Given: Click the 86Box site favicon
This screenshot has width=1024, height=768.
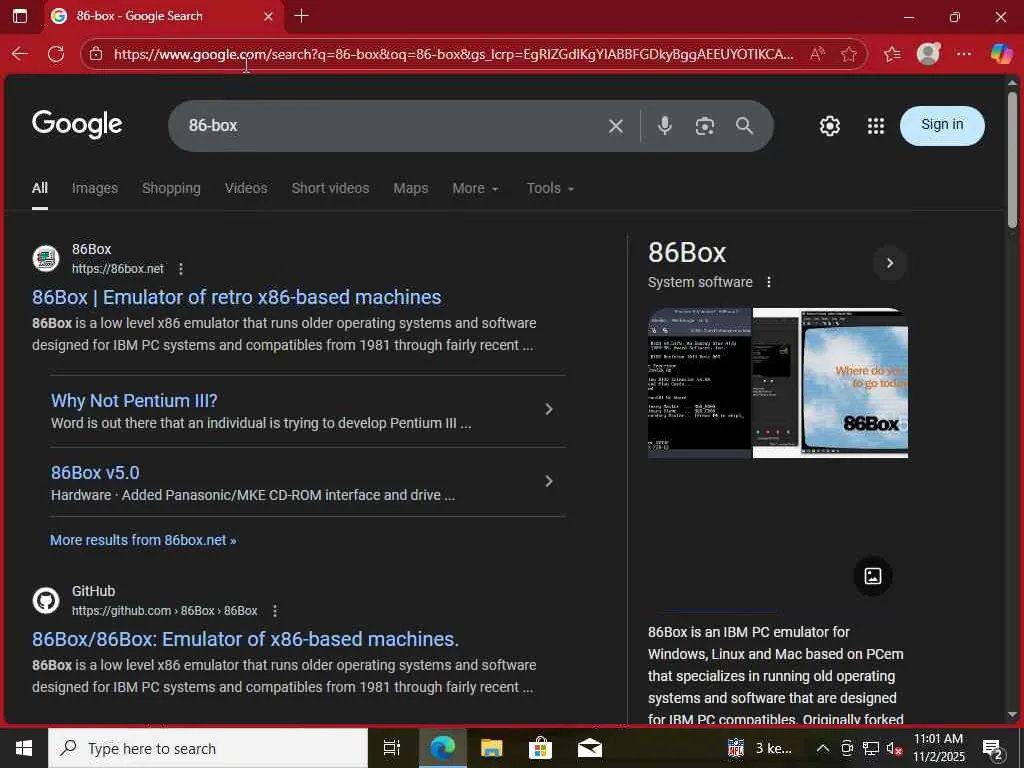Looking at the screenshot, I should 46,259.
